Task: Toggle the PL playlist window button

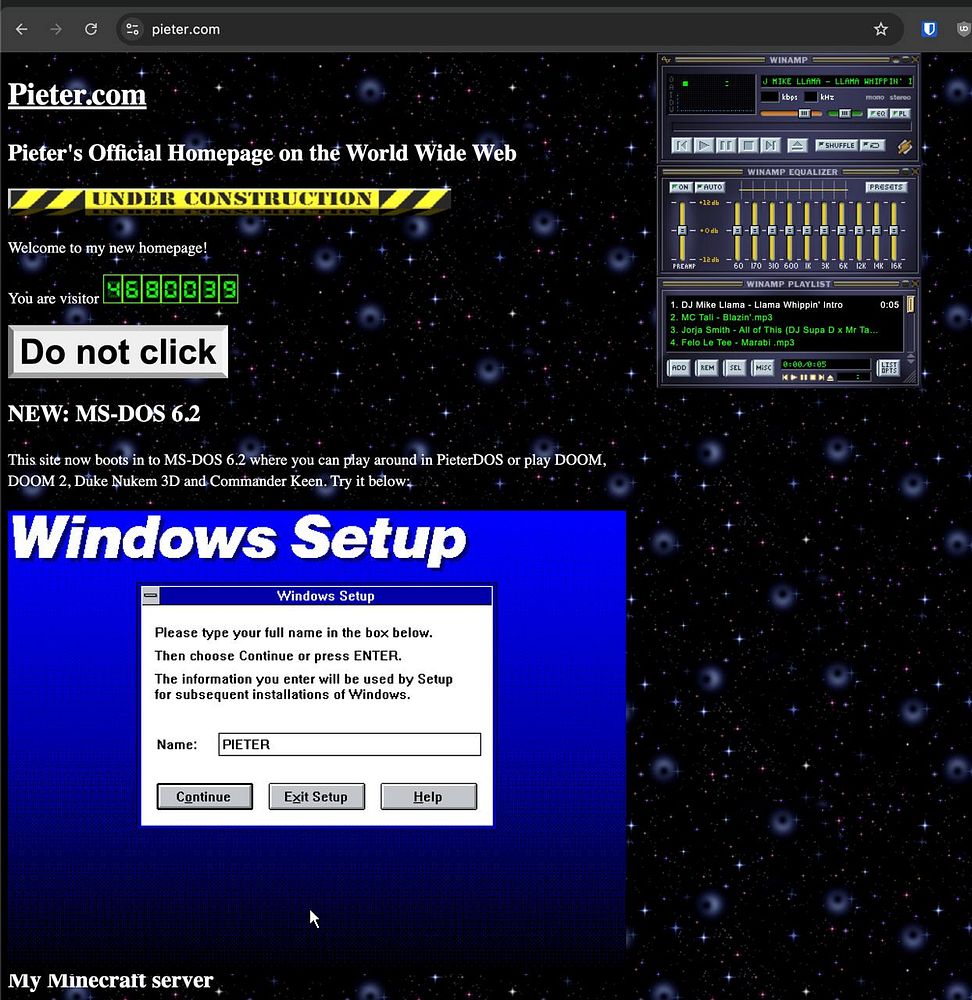Action: pyautogui.click(x=900, y=114)
